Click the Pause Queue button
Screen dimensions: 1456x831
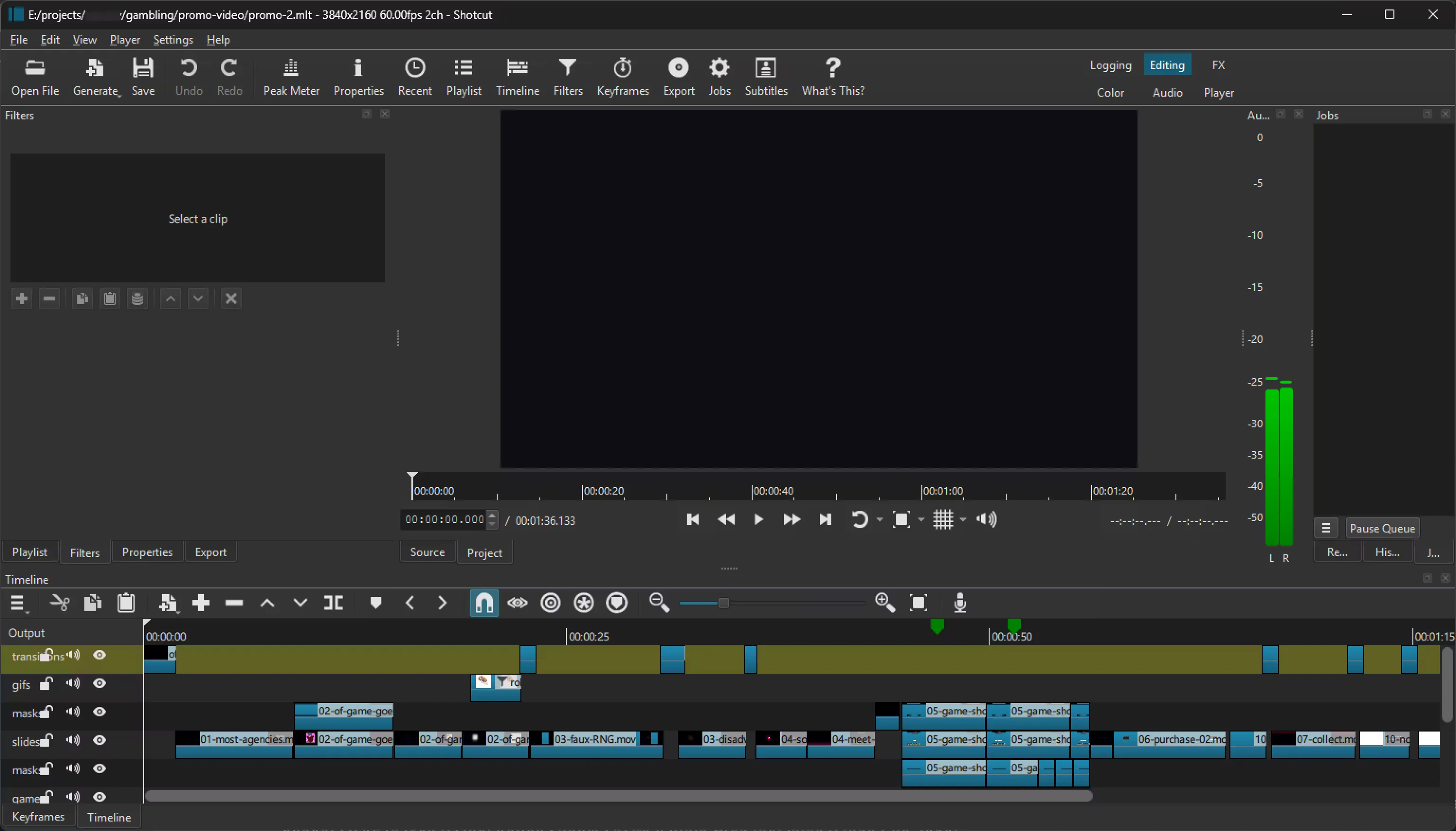pos(1382,528)
